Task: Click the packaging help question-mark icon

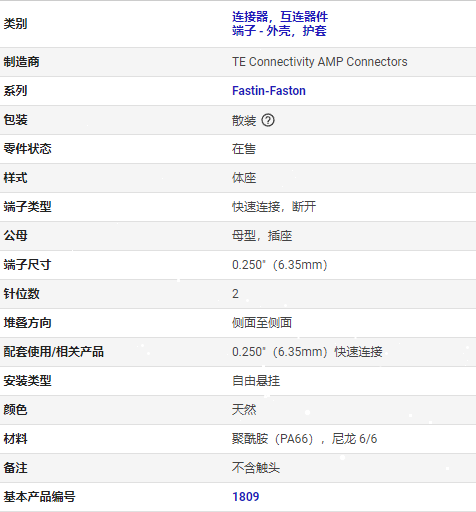Action: 268,120
